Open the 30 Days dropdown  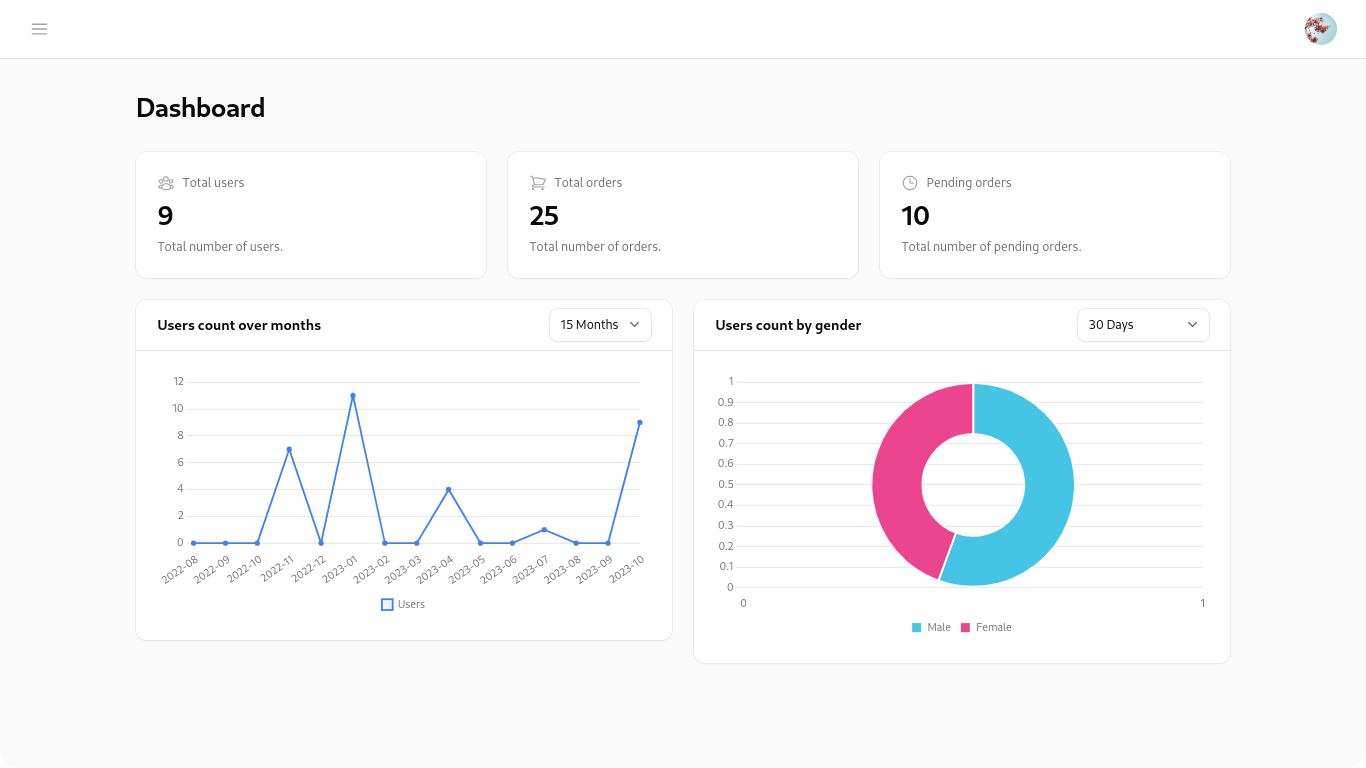[x=1142, y=325]
